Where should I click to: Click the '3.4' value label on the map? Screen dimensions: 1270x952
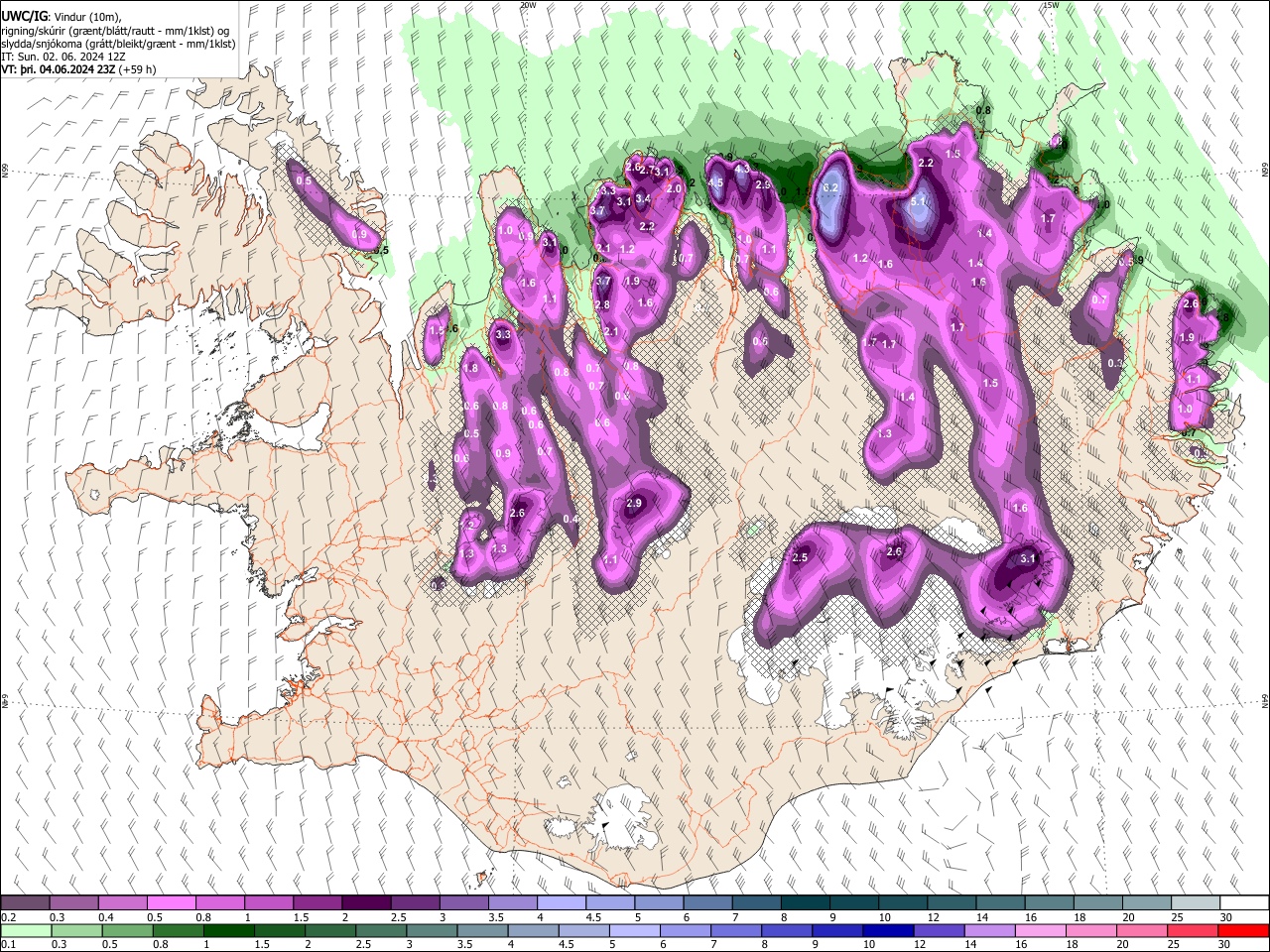click(643, 198)
